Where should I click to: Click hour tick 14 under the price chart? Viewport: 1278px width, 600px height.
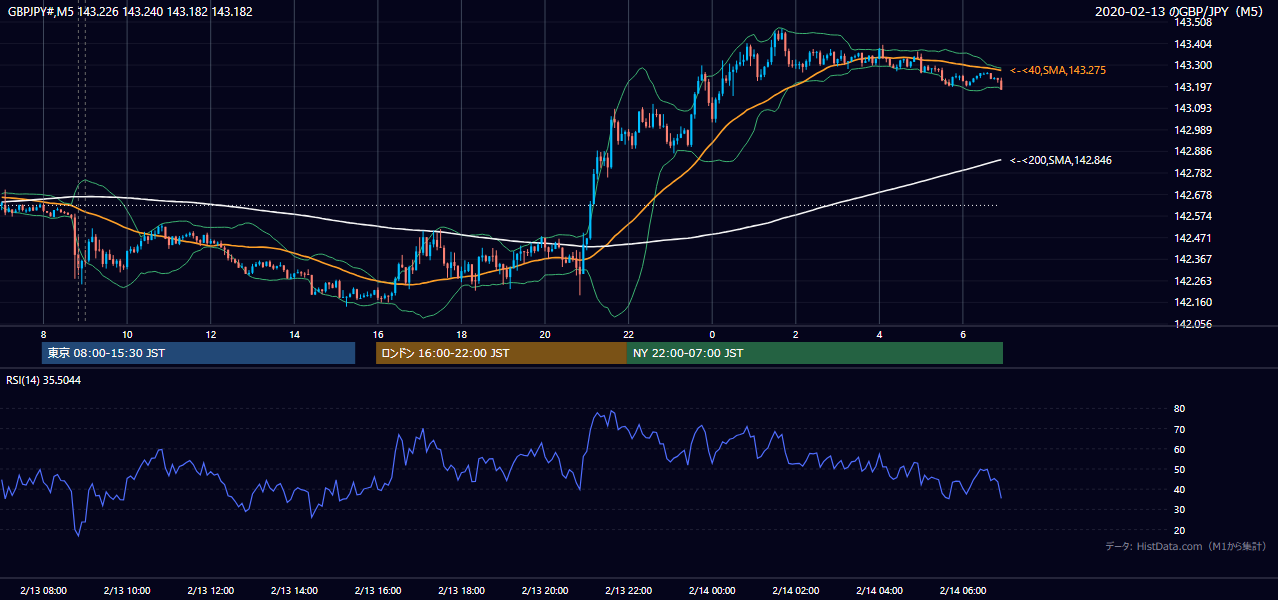294,334
